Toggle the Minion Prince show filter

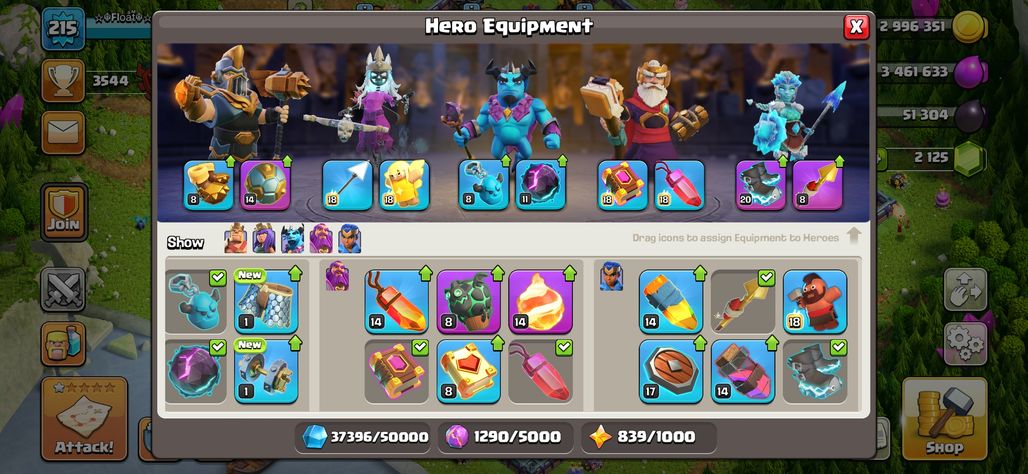(x=292, y=239)
